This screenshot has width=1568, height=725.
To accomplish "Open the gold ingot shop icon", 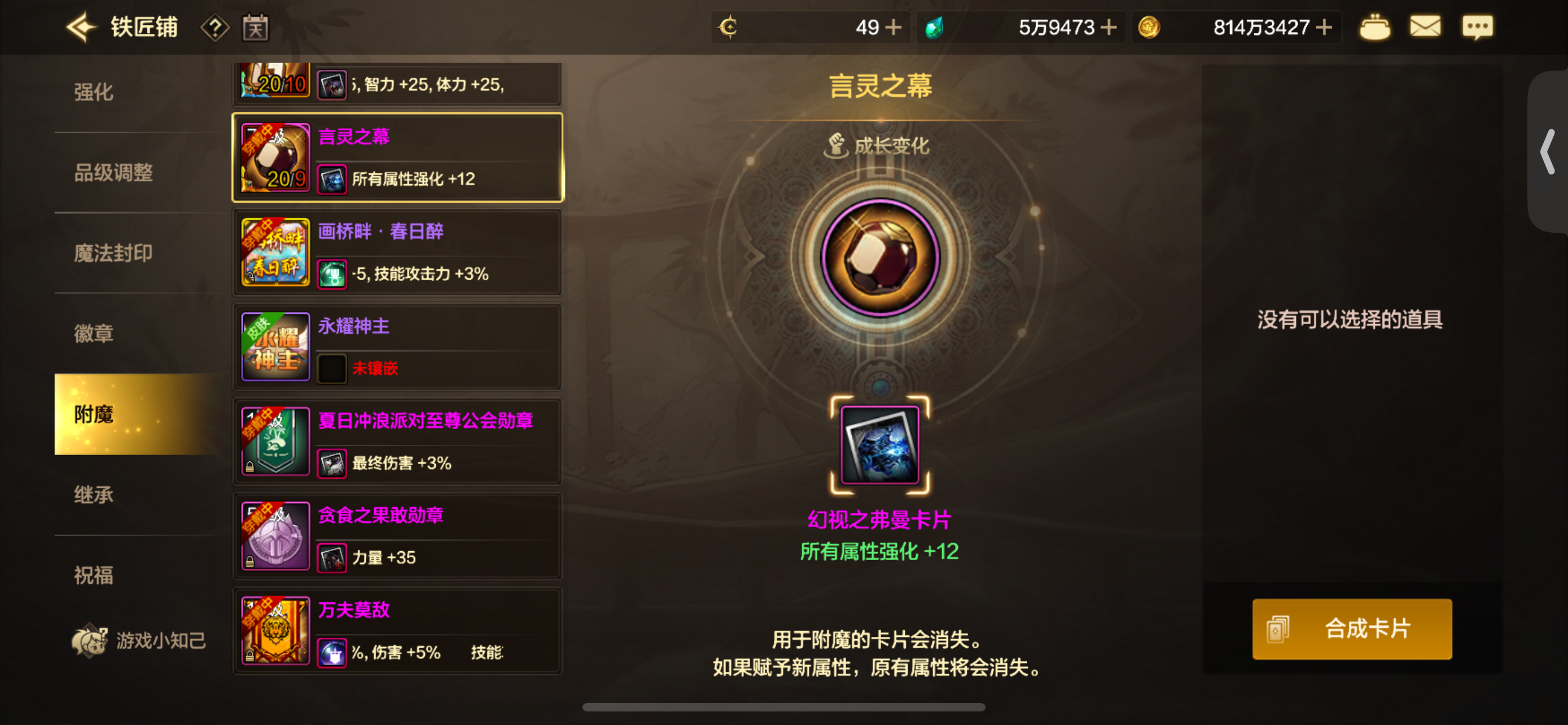I will (1375, 28).
